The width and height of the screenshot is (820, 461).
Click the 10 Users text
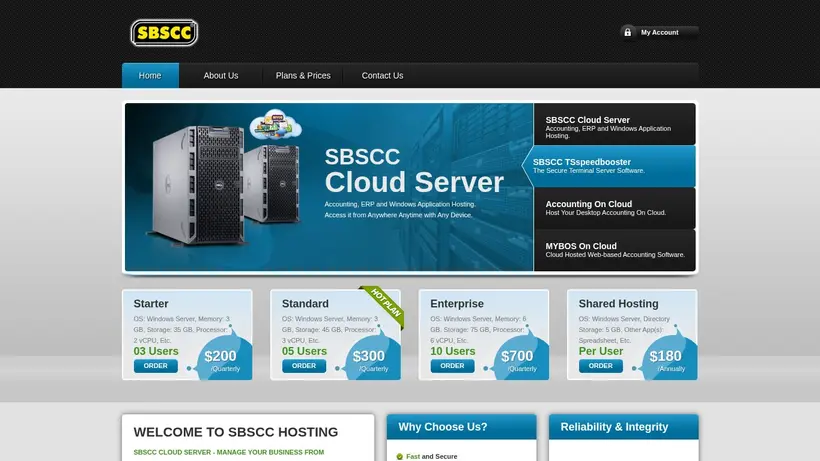(x=453, y=351)
